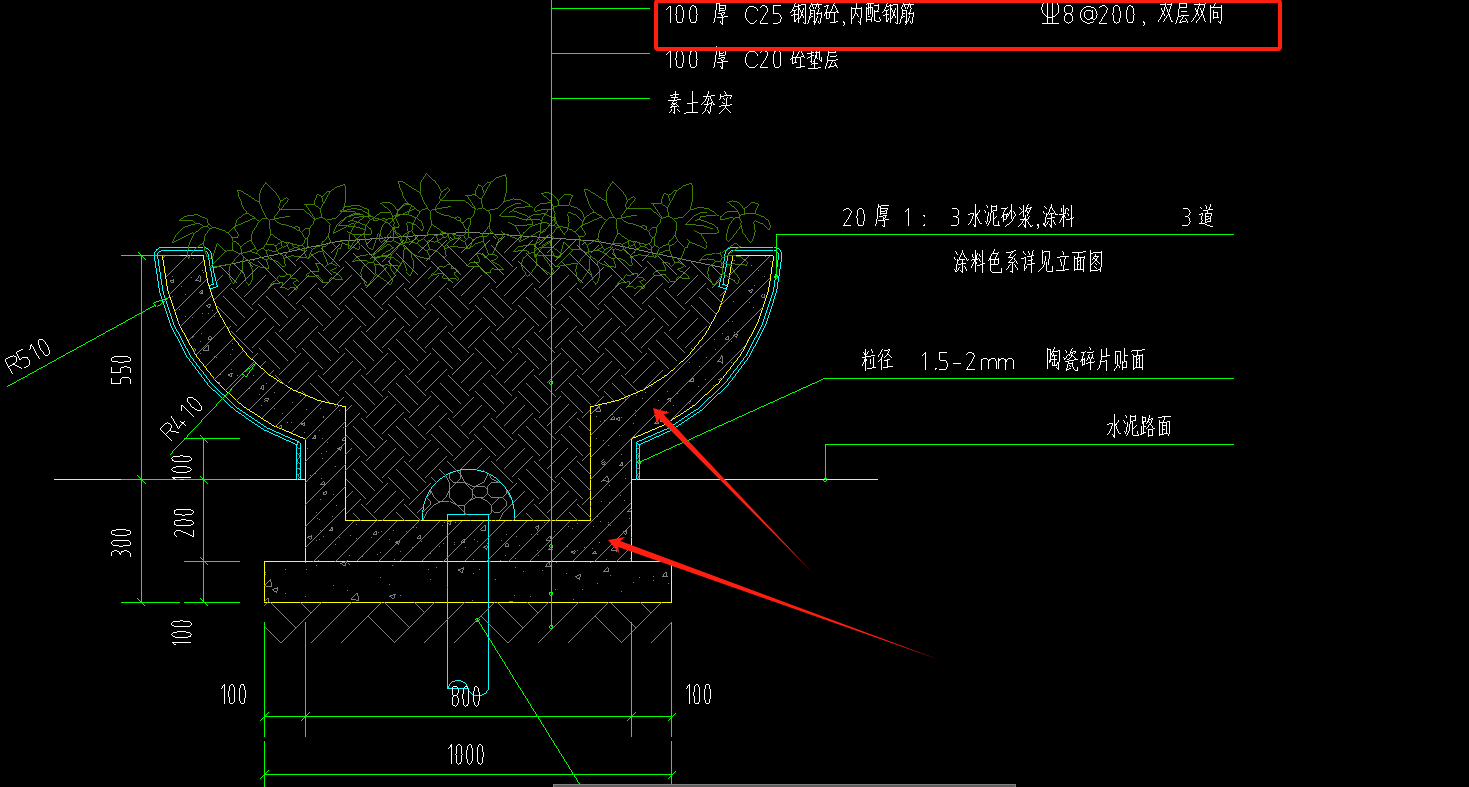Select the '20厚 1:3水泥砂浆,涂料' note
This screenshot has height=787, width=1469.
958,217
